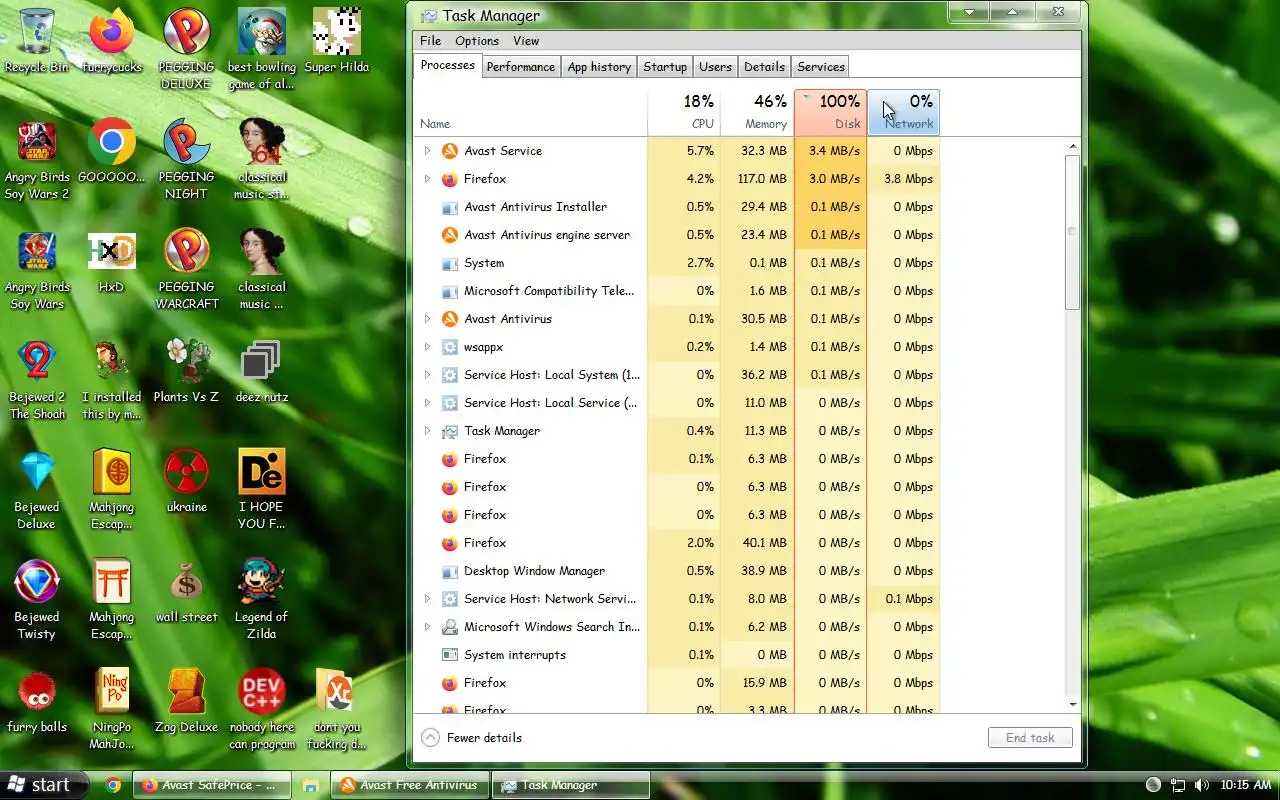Click the End task button
This screenshot has width=1280, height=800.
1030,738
